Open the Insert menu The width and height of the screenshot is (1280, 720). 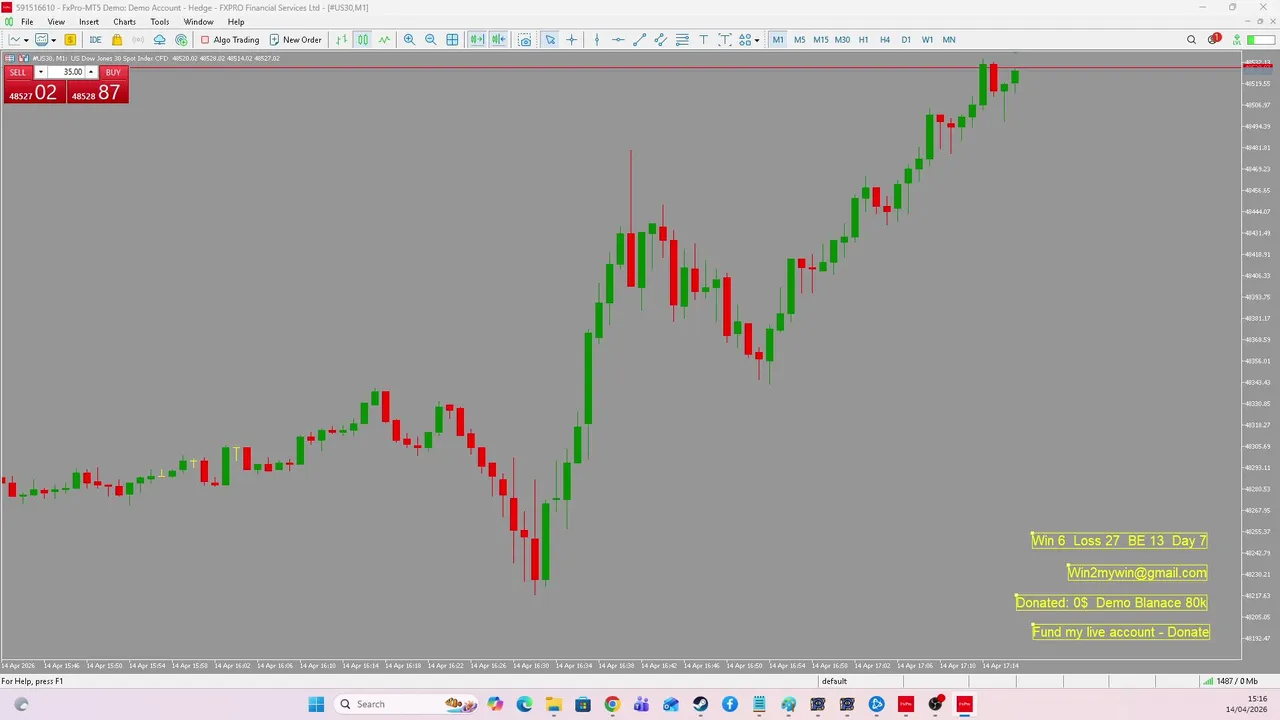point(89,22)
